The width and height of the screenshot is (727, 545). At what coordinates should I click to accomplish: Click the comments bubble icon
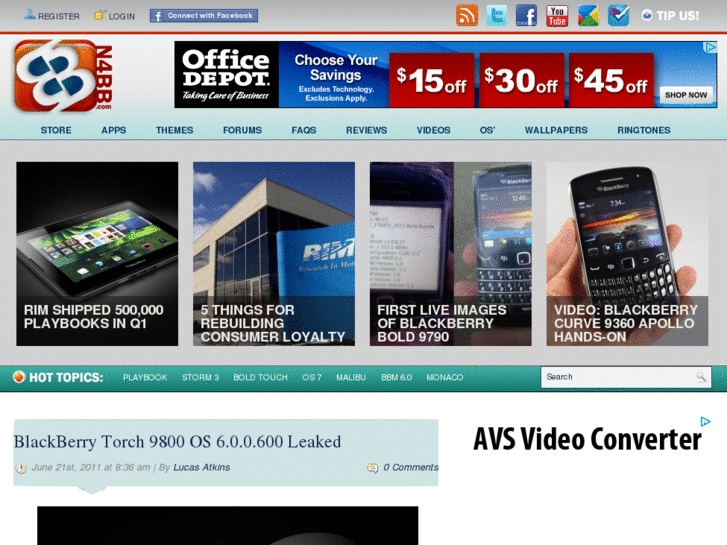(372, 468)
